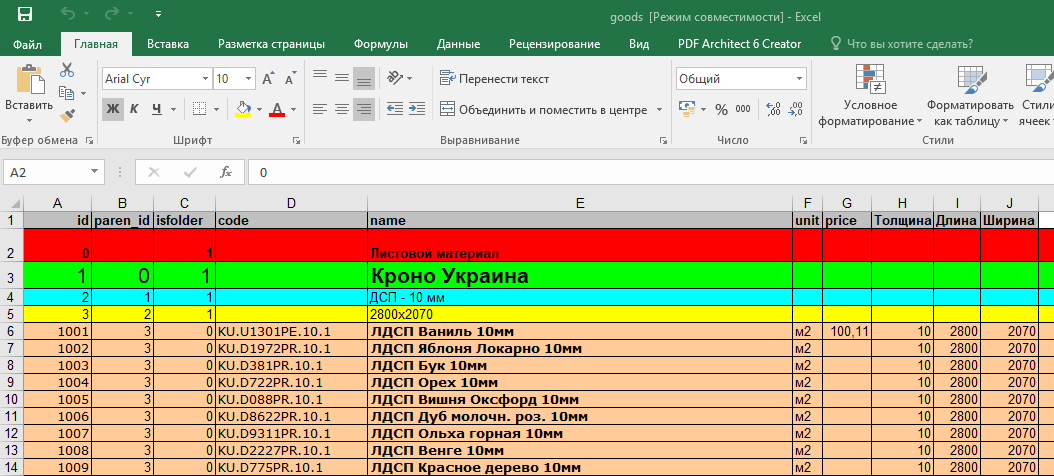Apply the red font color A
This screenshot has width=1054, height=476.
(277, 109)
